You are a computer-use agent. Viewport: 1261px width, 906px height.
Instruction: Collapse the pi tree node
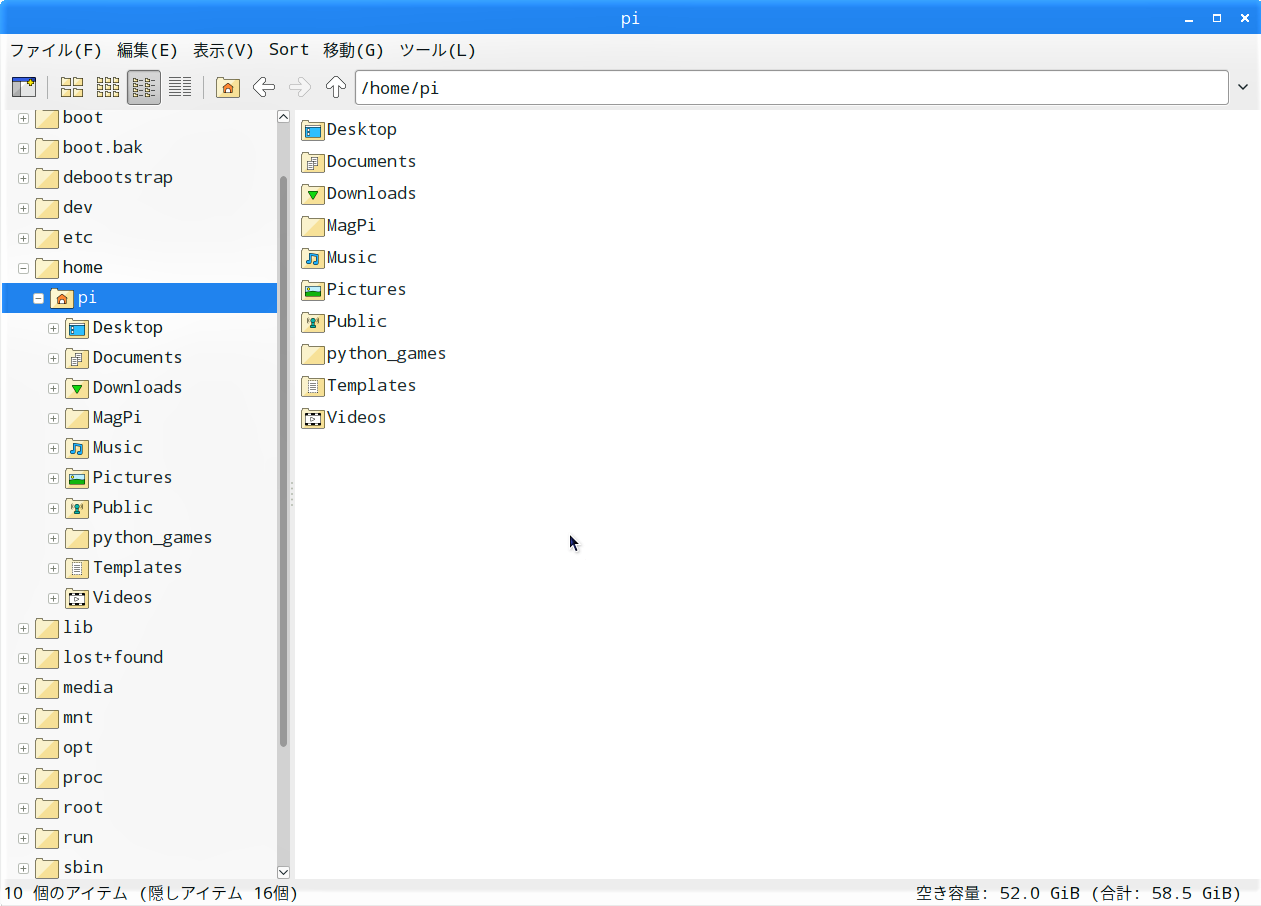click(38, 298)
